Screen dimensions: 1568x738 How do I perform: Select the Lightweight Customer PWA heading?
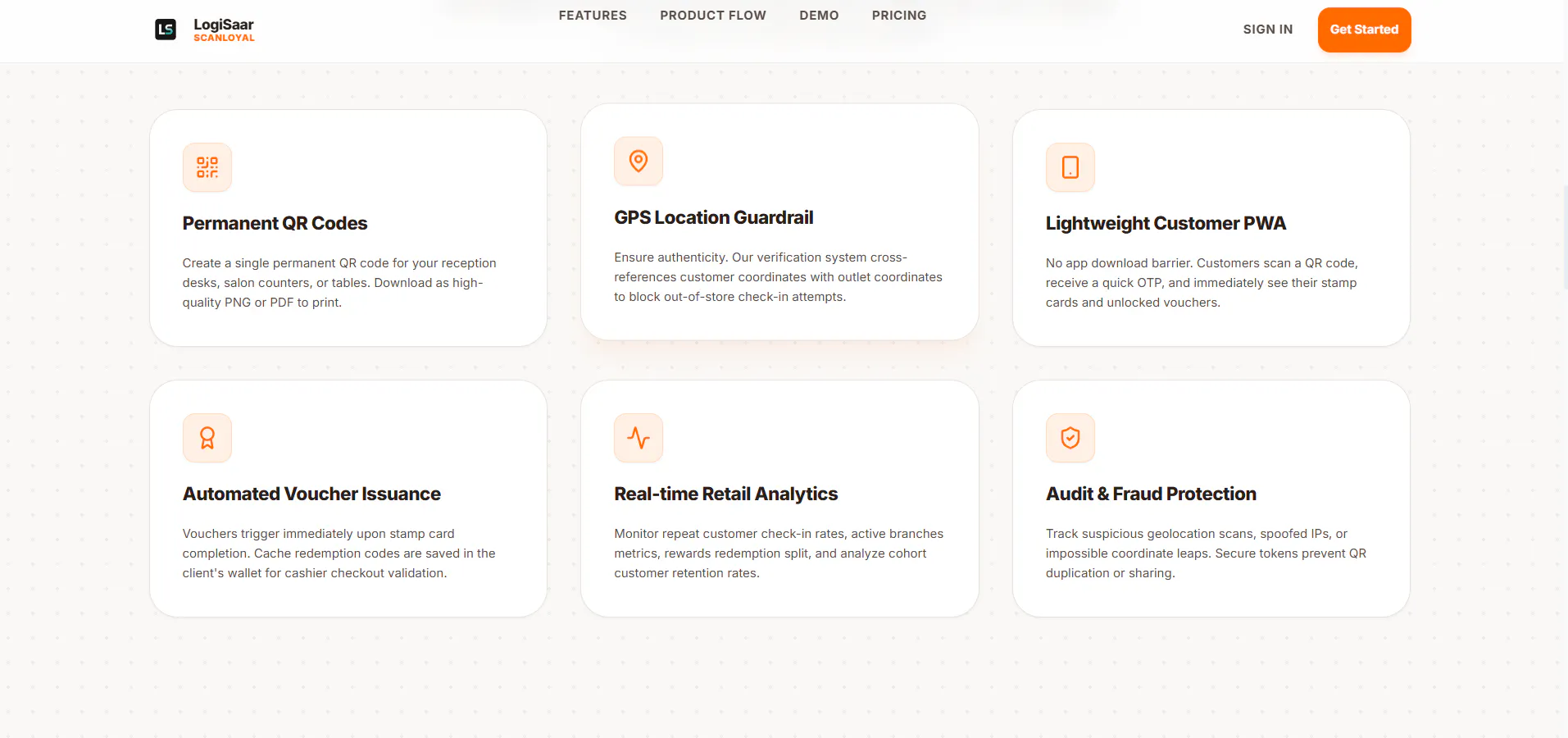(1166, 223)
